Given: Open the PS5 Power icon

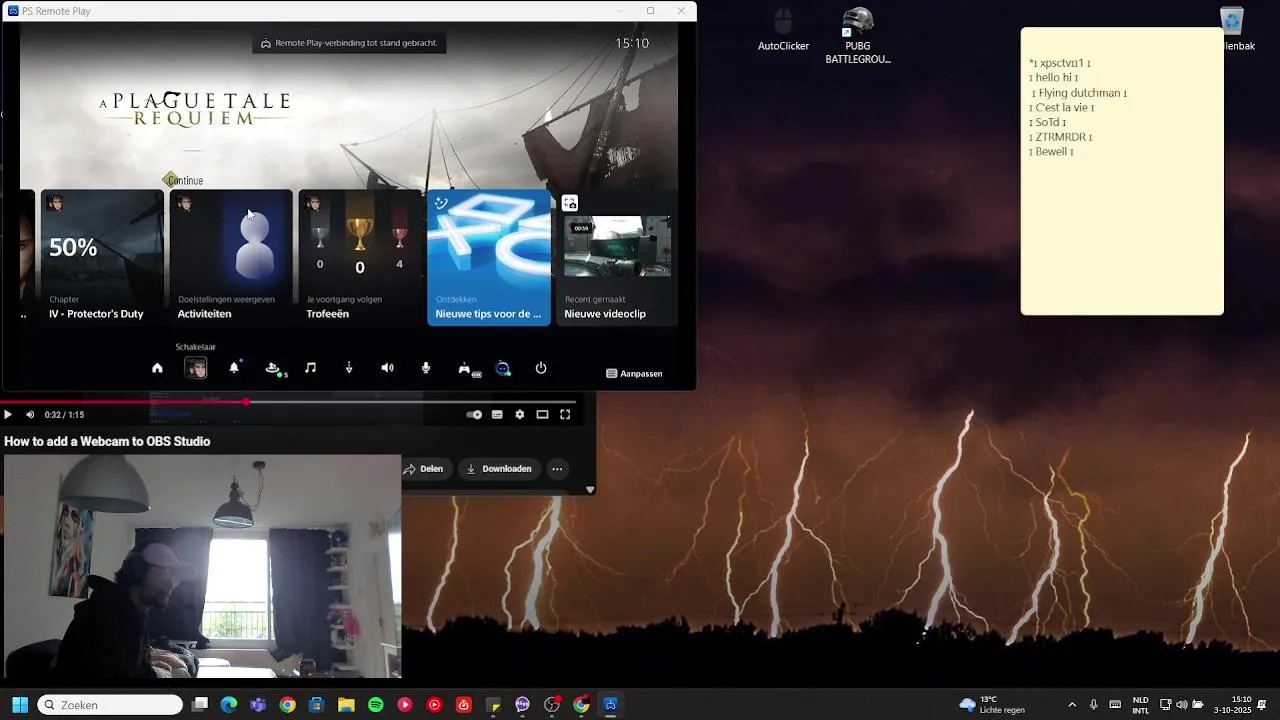Looking at the screenshot, I should click(541, 368).
